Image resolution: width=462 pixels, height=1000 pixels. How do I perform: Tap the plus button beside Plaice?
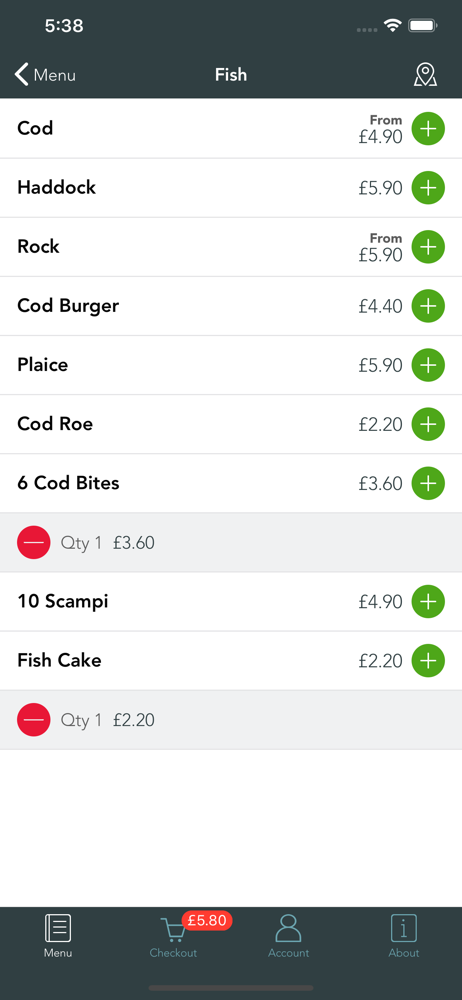(x=428, y=365)
